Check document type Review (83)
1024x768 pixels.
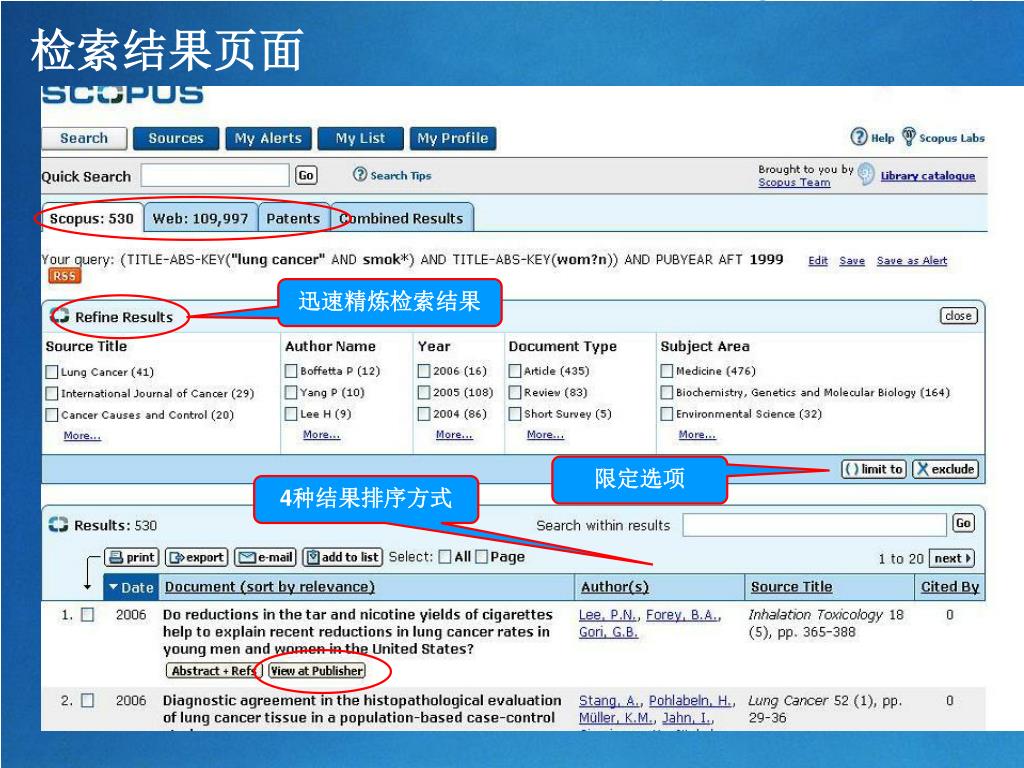(515, 392)
